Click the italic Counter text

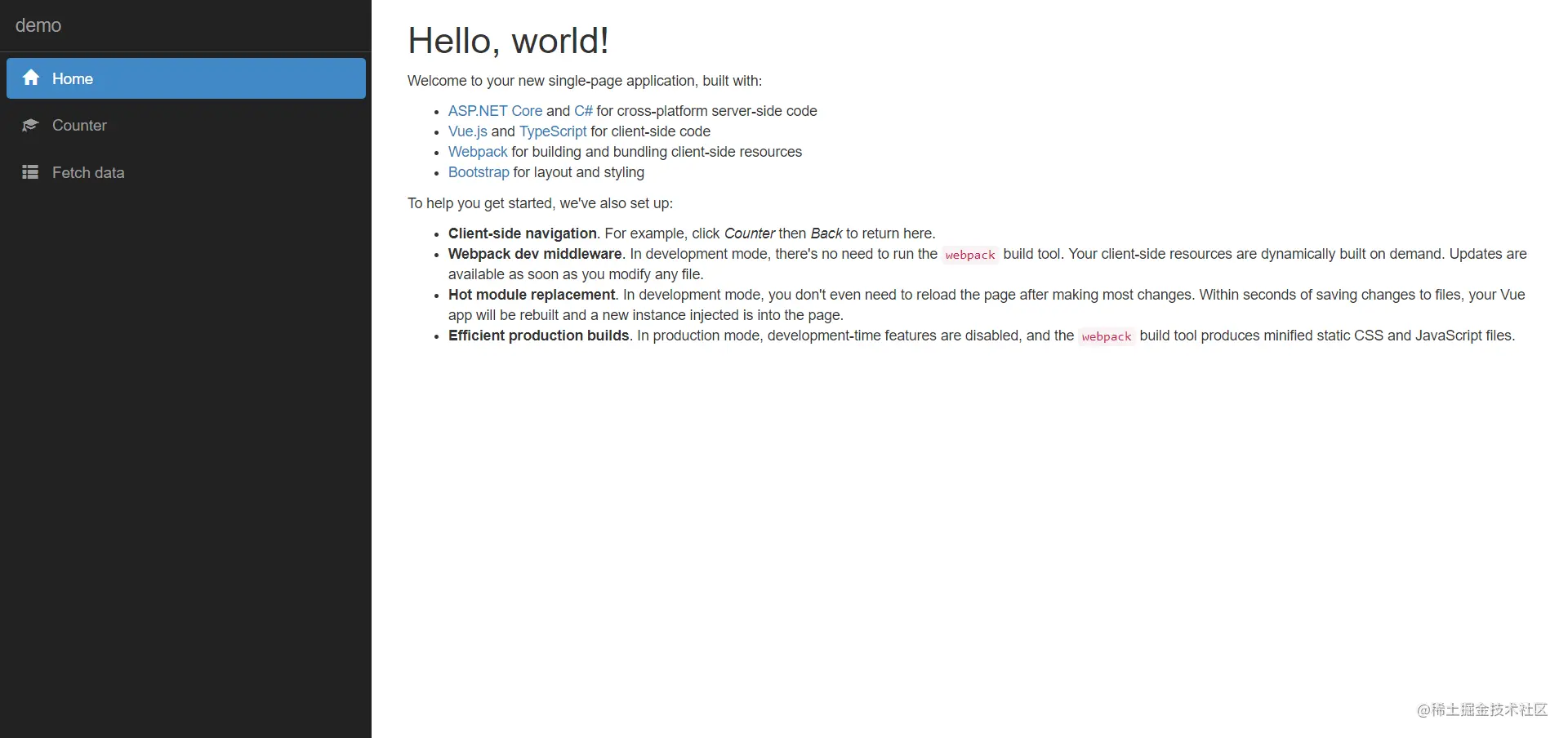tap(749, 233)
